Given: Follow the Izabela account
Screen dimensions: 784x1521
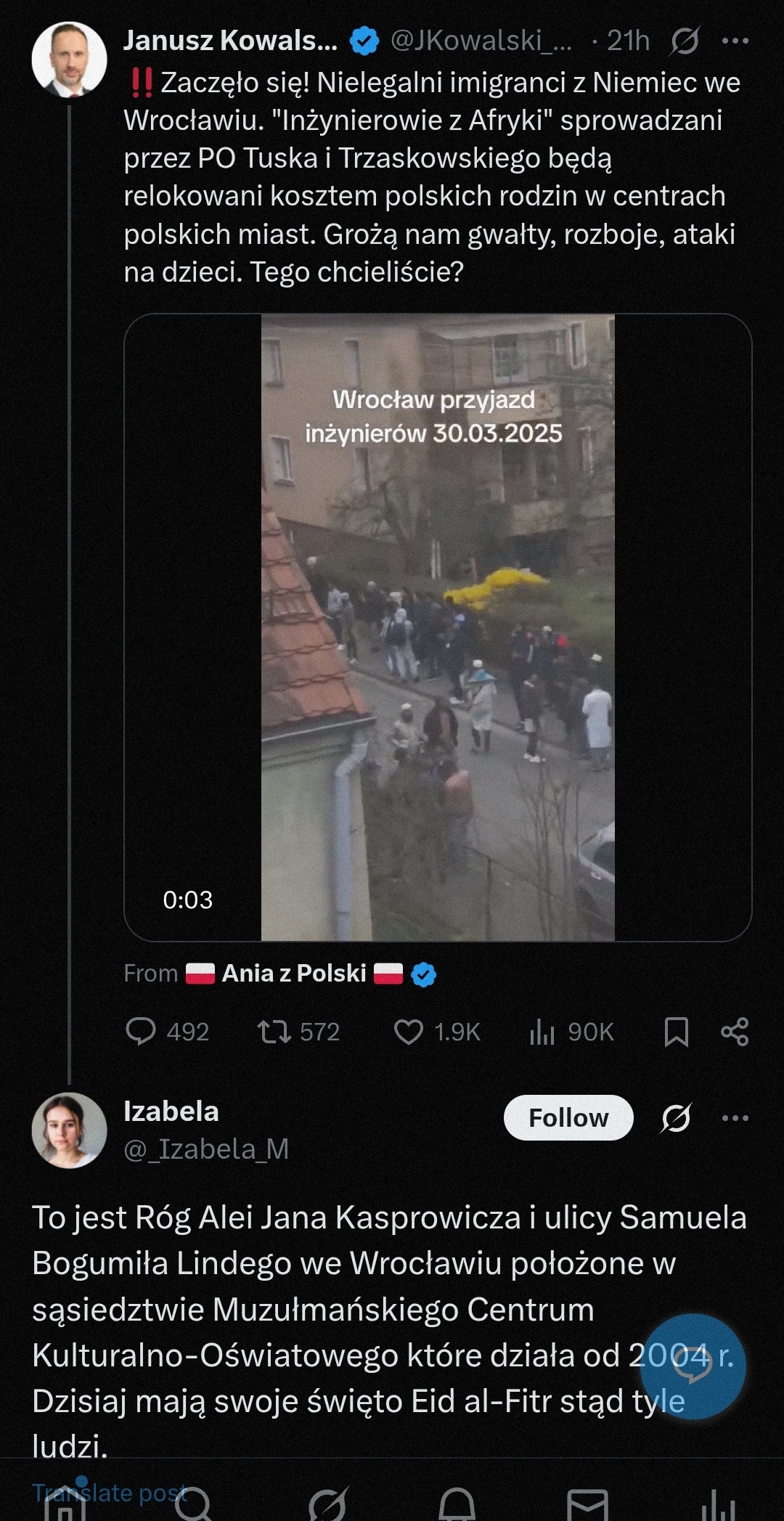Looking at the screenshot, I should (568, 1117).
